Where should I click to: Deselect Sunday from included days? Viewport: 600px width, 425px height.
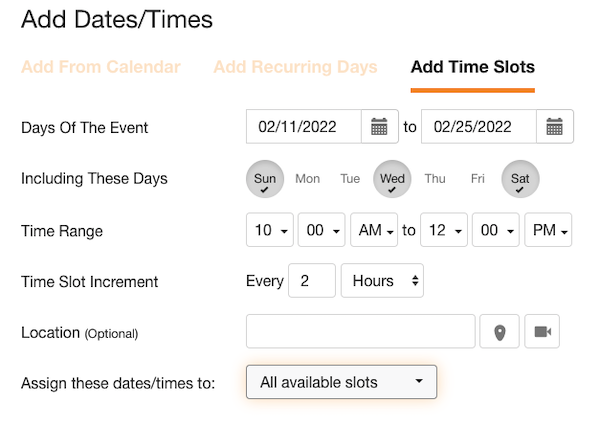click(265, 179)
